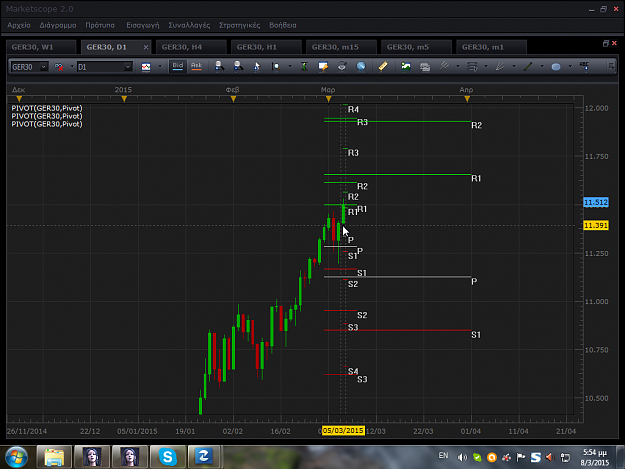Switch to the GER30, H4 tab
Image resolution: width=625 pixels, height=469 pixels.
tap(191, 47)
